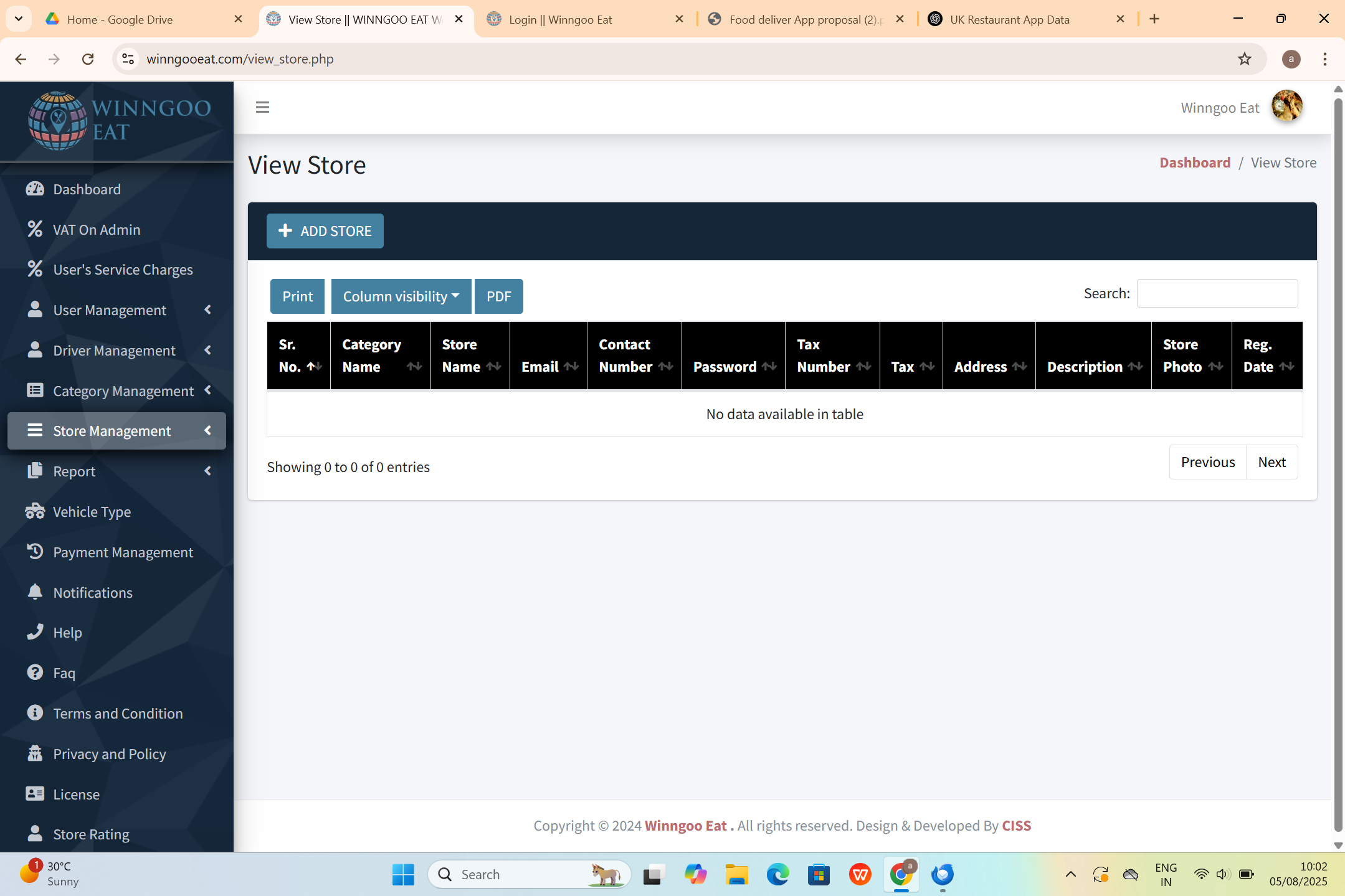Viewport: 1345px width, 896px height.
Task: Click the Winngoo Eat profile avatar
Action: point(1286,106)
